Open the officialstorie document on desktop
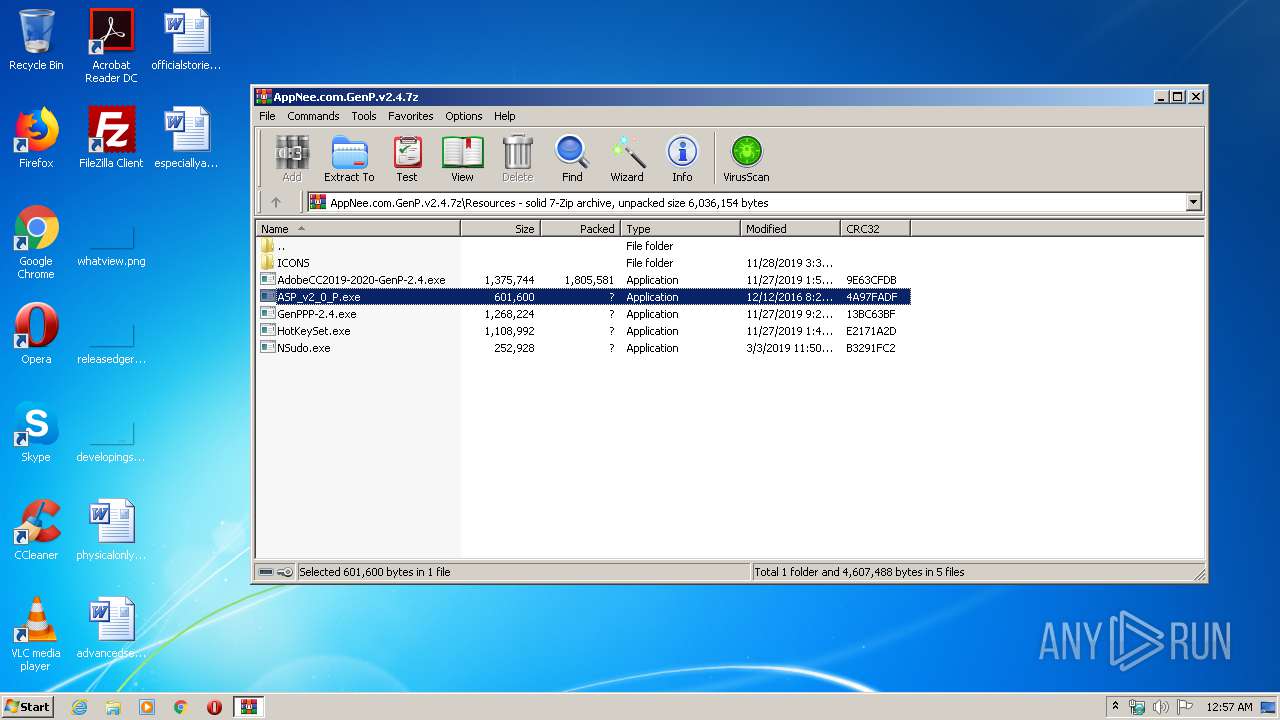Screen dimensions: 1280x720 pos(186,40)
